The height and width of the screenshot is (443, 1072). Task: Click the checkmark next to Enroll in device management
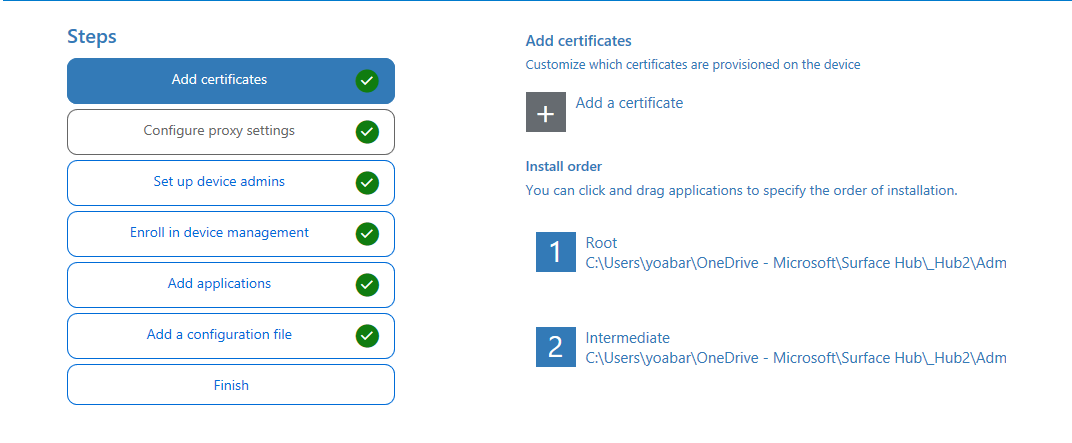(367, 233)
